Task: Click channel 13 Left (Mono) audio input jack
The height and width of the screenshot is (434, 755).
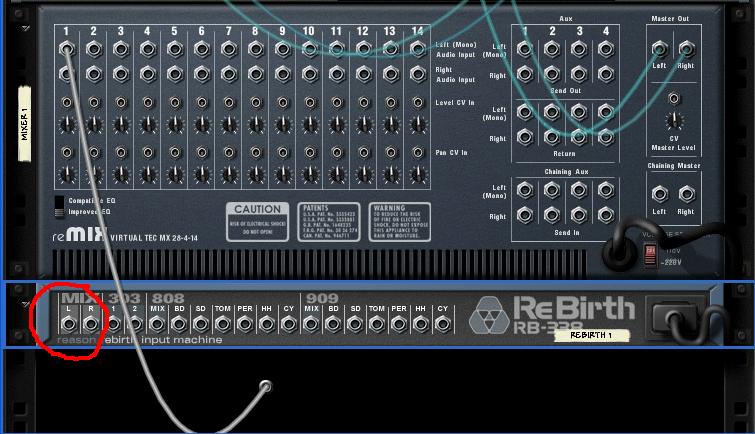Action: pos(391,49)
